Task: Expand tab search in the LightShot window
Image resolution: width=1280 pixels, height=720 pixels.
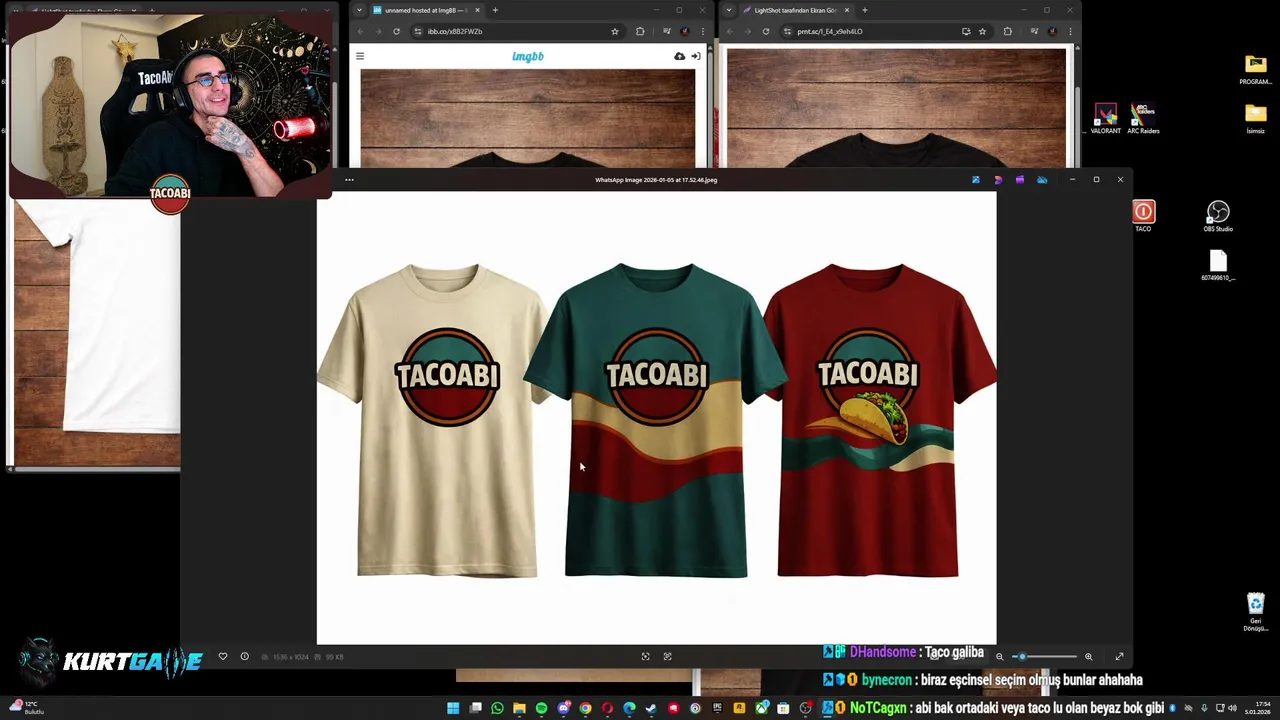Action: tap(728, 10)
